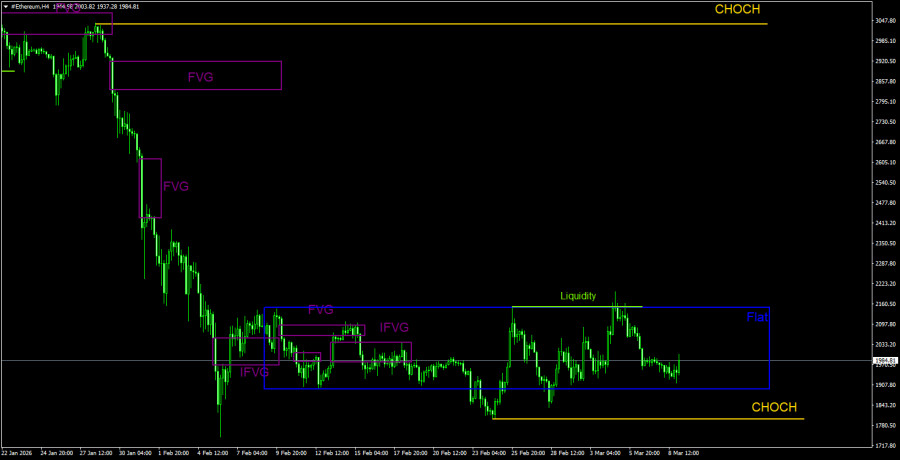Select the CHOCH label above the bottom yellow line
The height and width of the screenshot is (460, 900).
pos(774,407)
